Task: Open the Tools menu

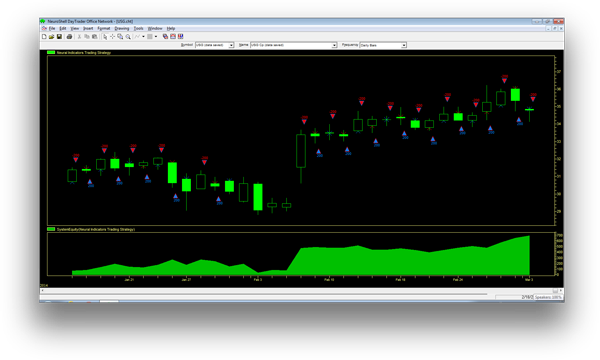Action: 139,28
